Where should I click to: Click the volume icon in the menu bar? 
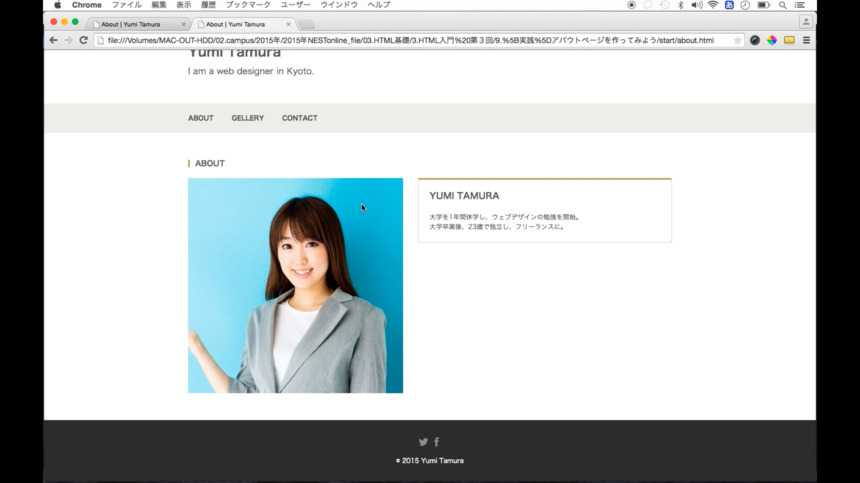click(x=697, y=5)
